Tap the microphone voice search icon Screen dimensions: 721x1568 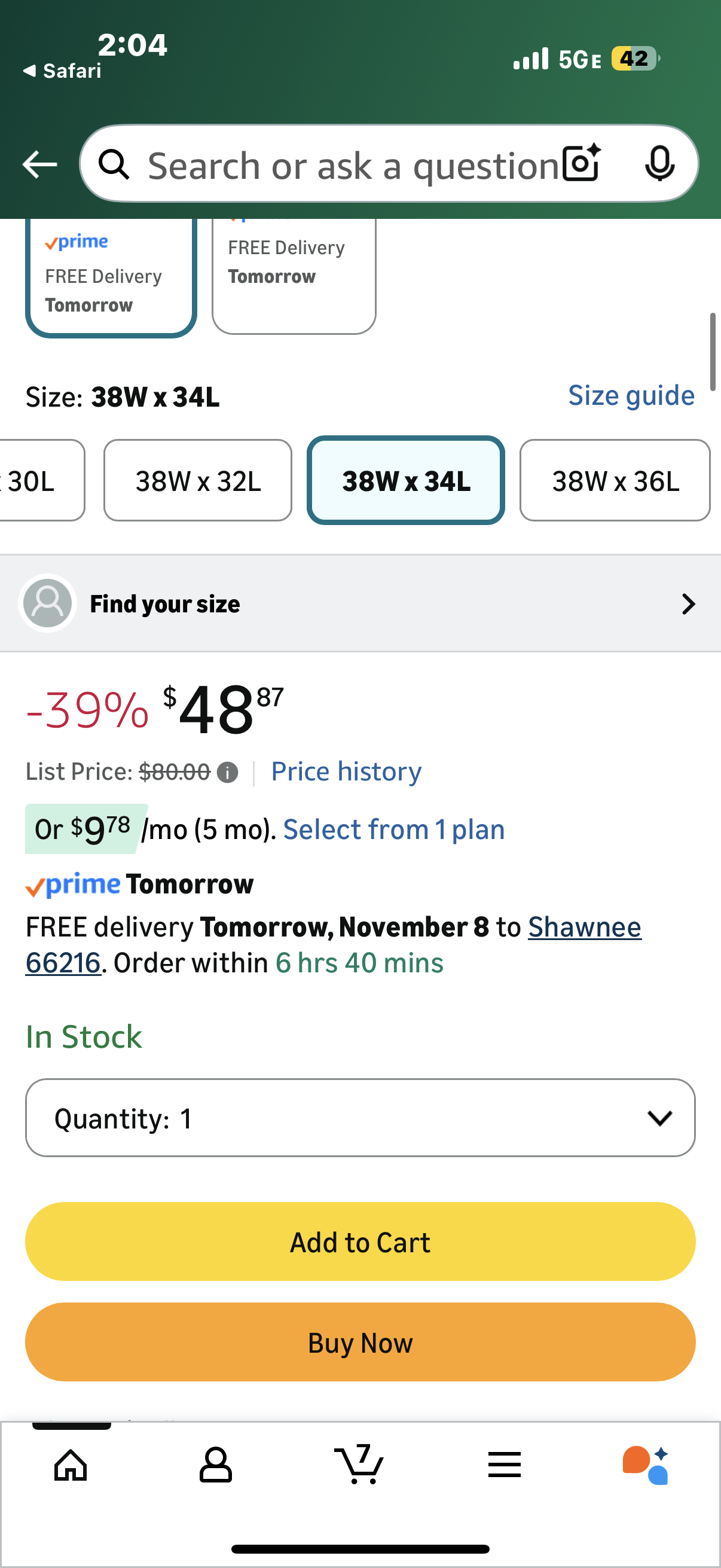click(659, 164)
